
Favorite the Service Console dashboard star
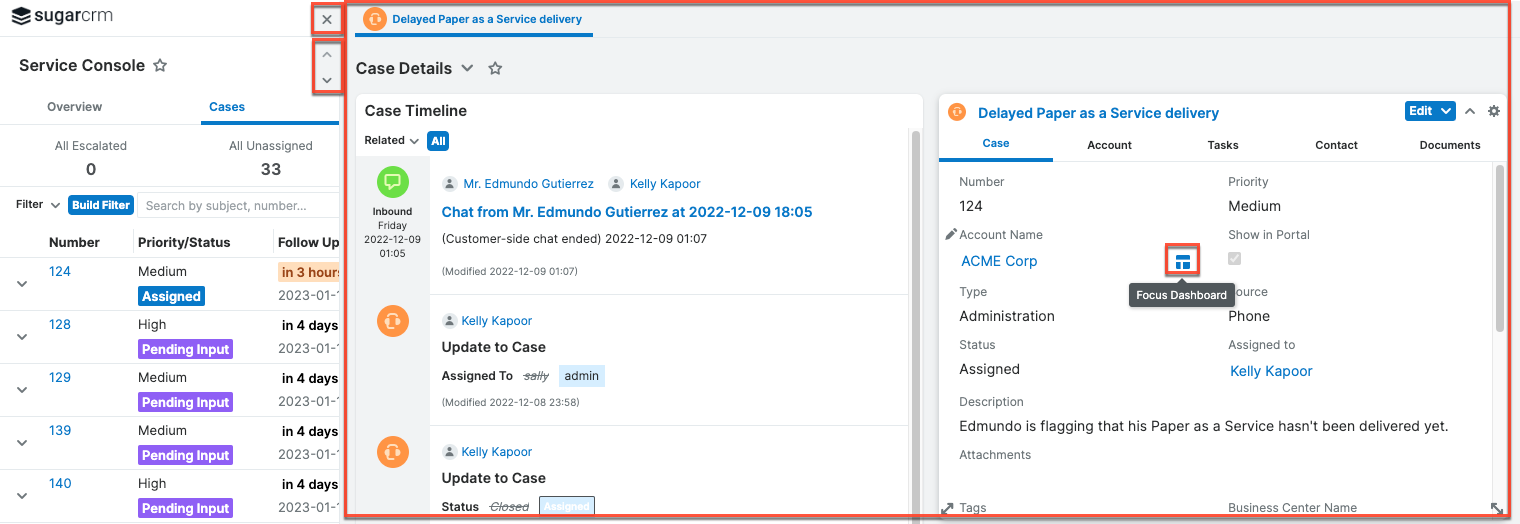[160, 66]
